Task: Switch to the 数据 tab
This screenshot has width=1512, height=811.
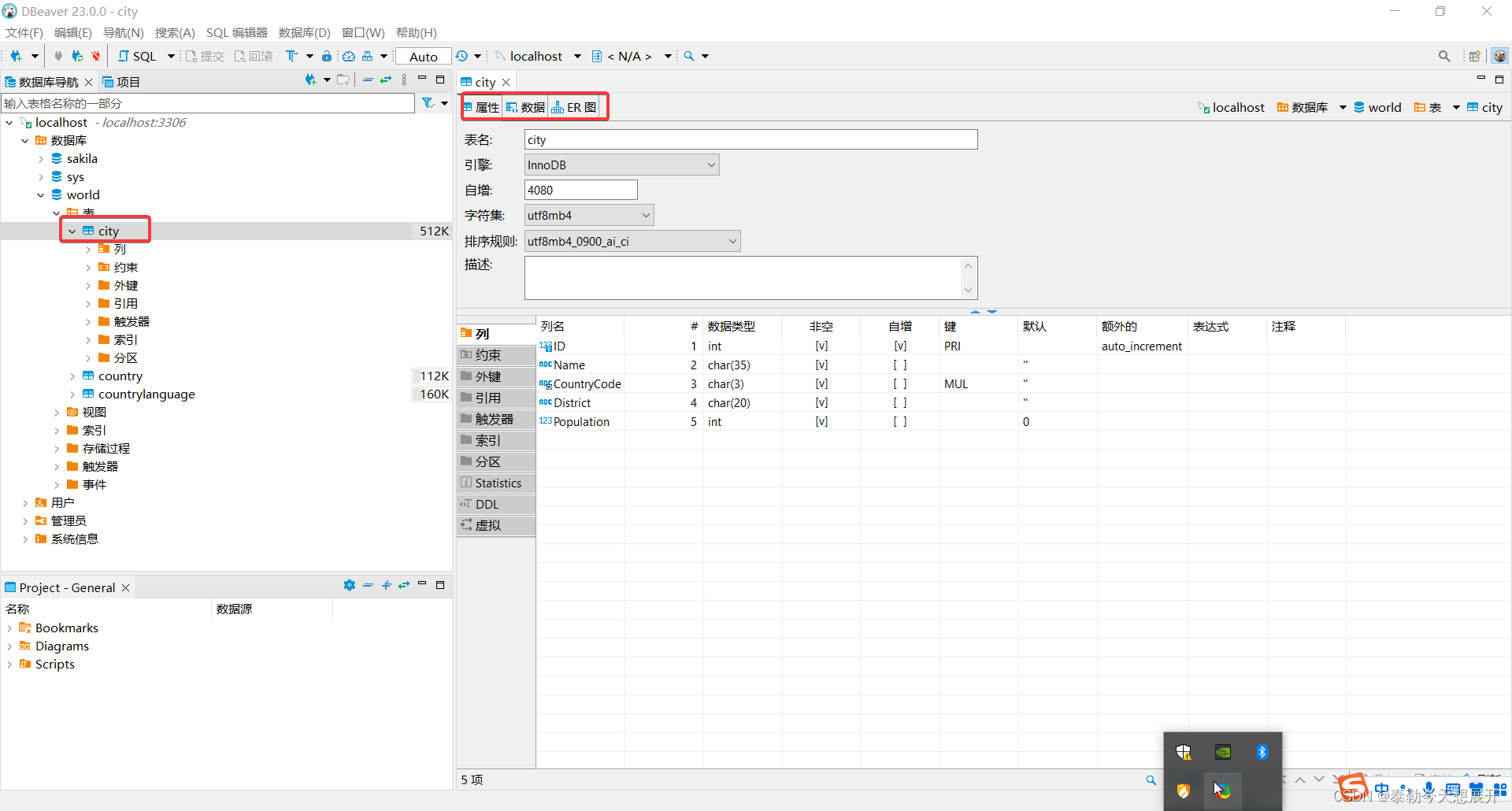Action: (525, 107)
